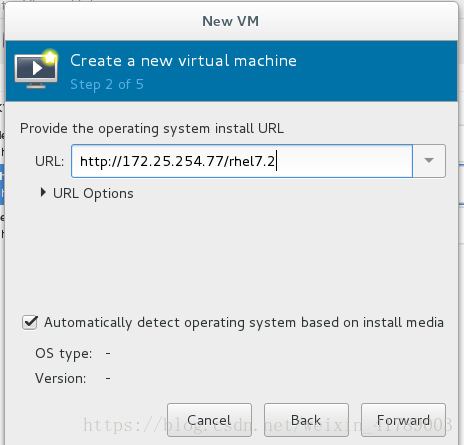Click the 'Step 2 of 5' text

coord(107,85)
